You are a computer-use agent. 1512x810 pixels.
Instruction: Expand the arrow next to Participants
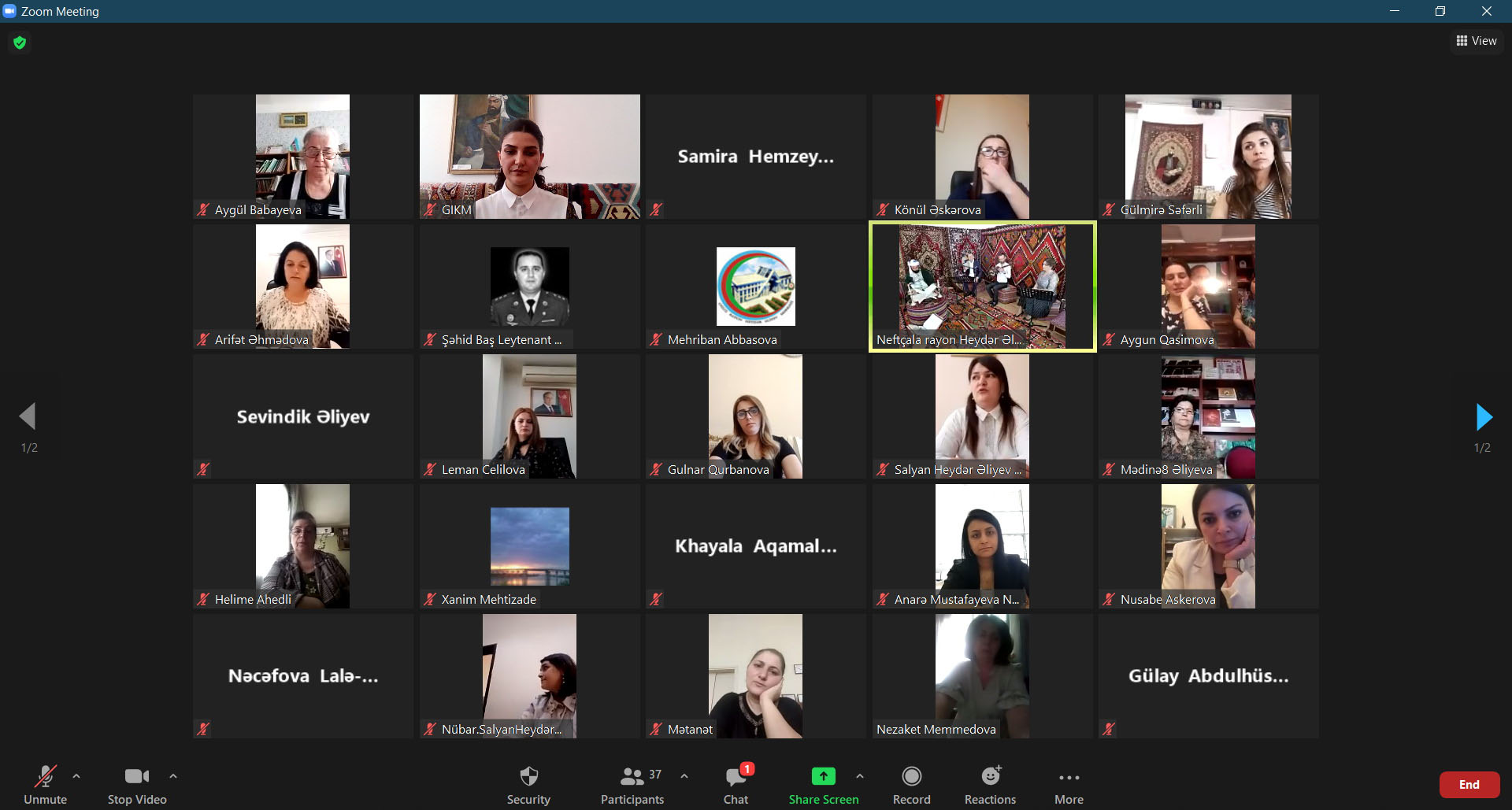click(684, 776)
